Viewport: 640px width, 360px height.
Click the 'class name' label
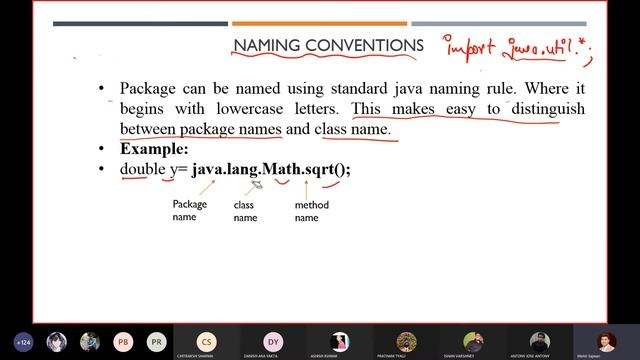click(245, 211)
